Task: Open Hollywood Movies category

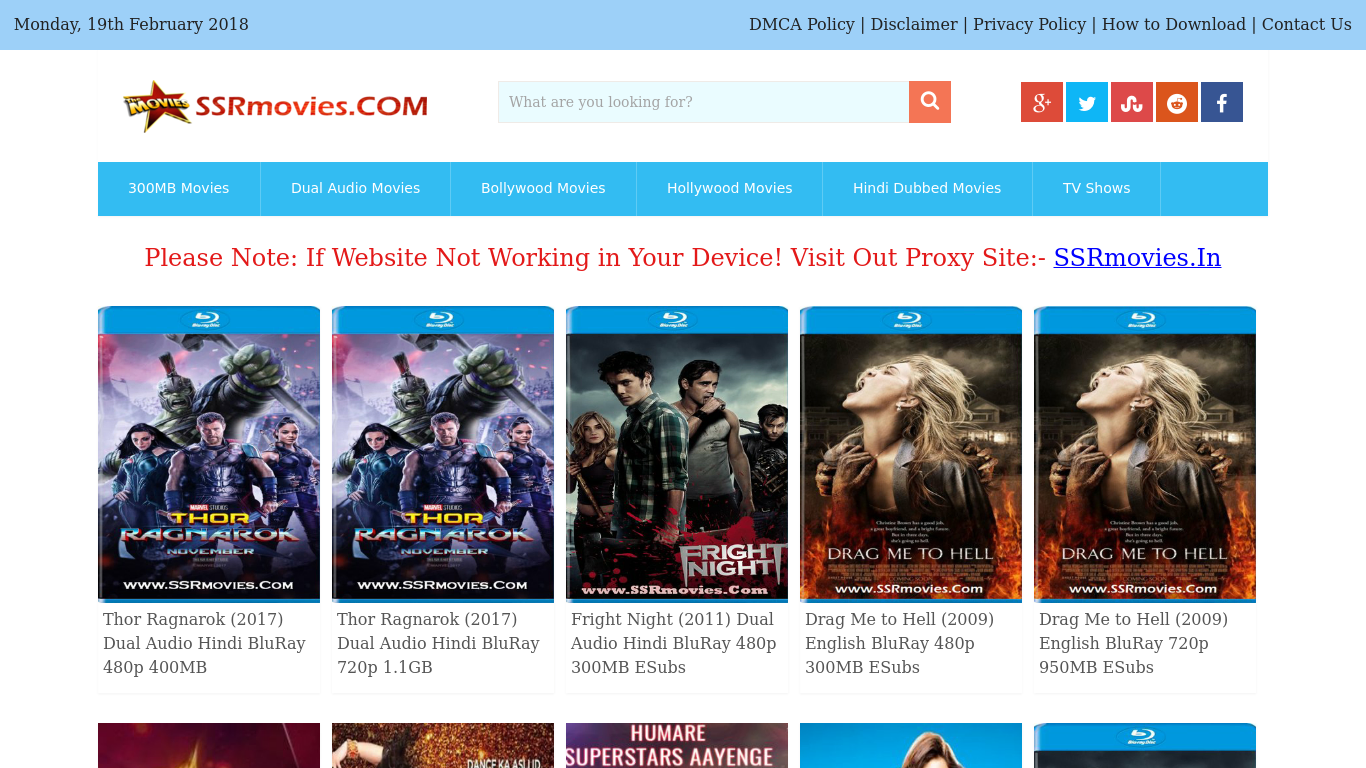Action: [x=730, y=188]
